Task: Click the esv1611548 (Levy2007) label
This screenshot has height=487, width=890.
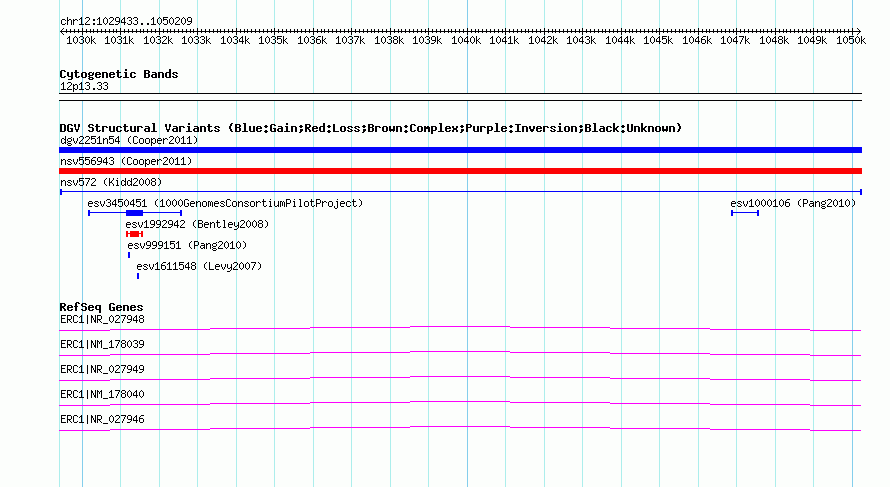Action: 199,266
